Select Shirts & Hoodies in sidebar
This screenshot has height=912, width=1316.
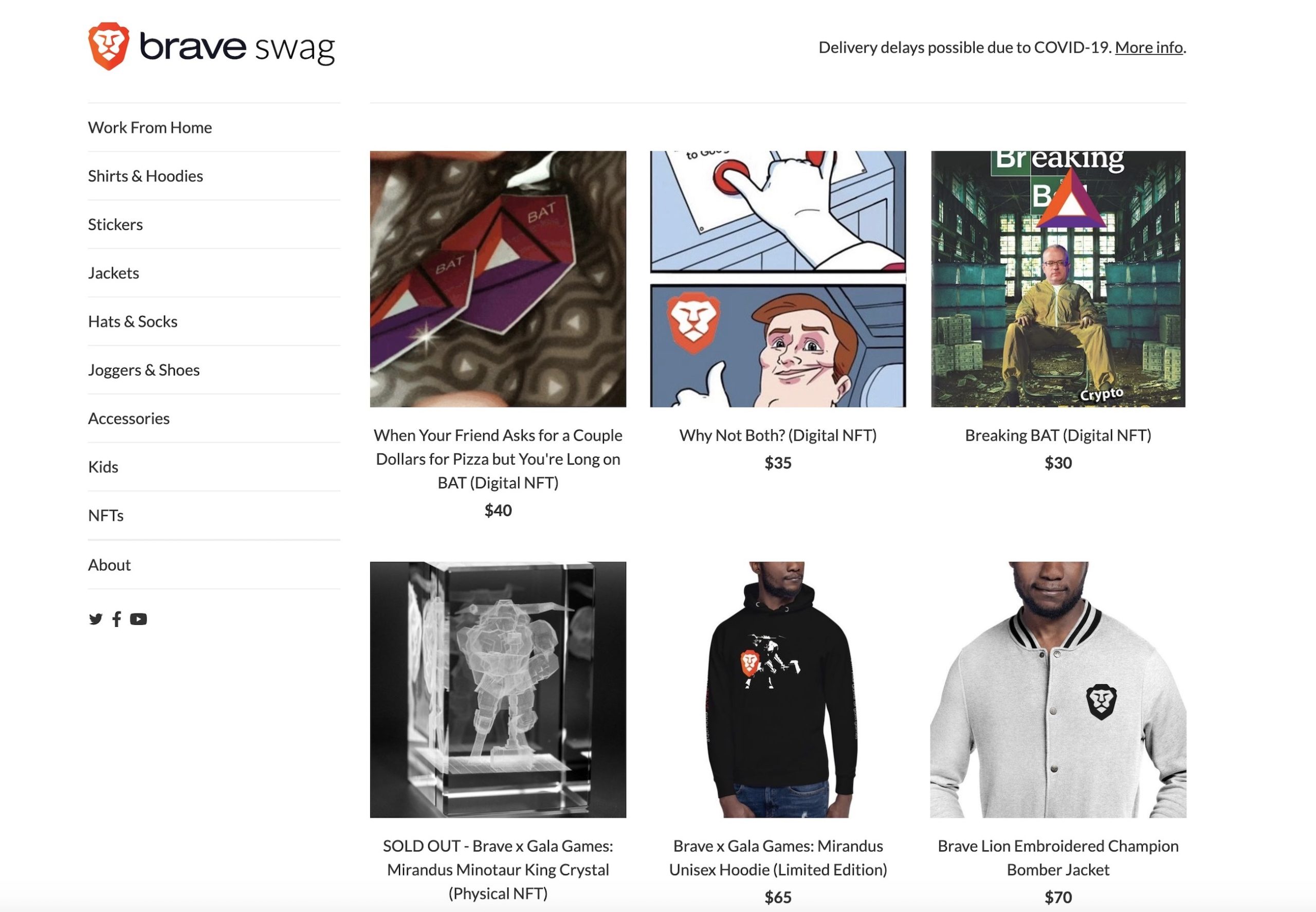tap(145, 176)
